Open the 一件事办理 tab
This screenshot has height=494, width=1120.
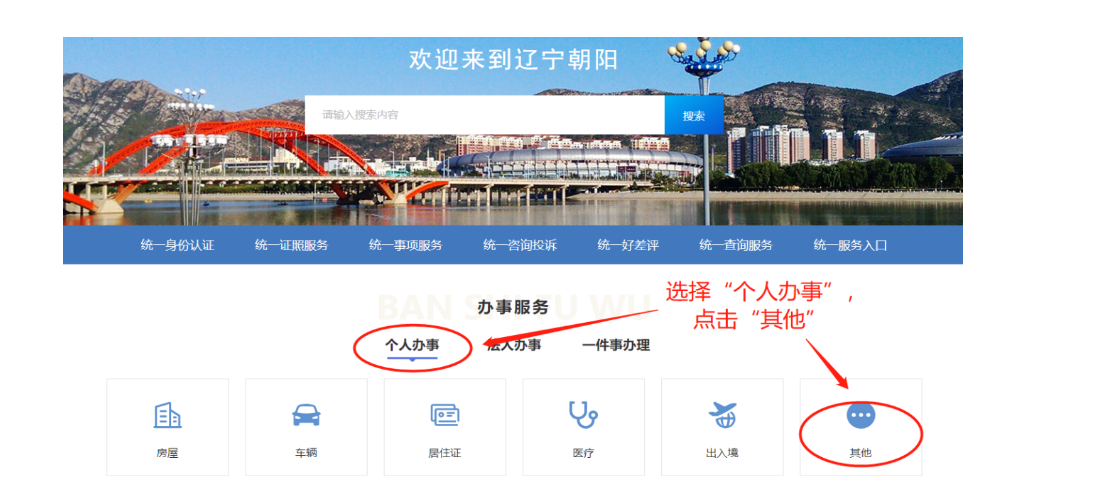pos(616,346)
